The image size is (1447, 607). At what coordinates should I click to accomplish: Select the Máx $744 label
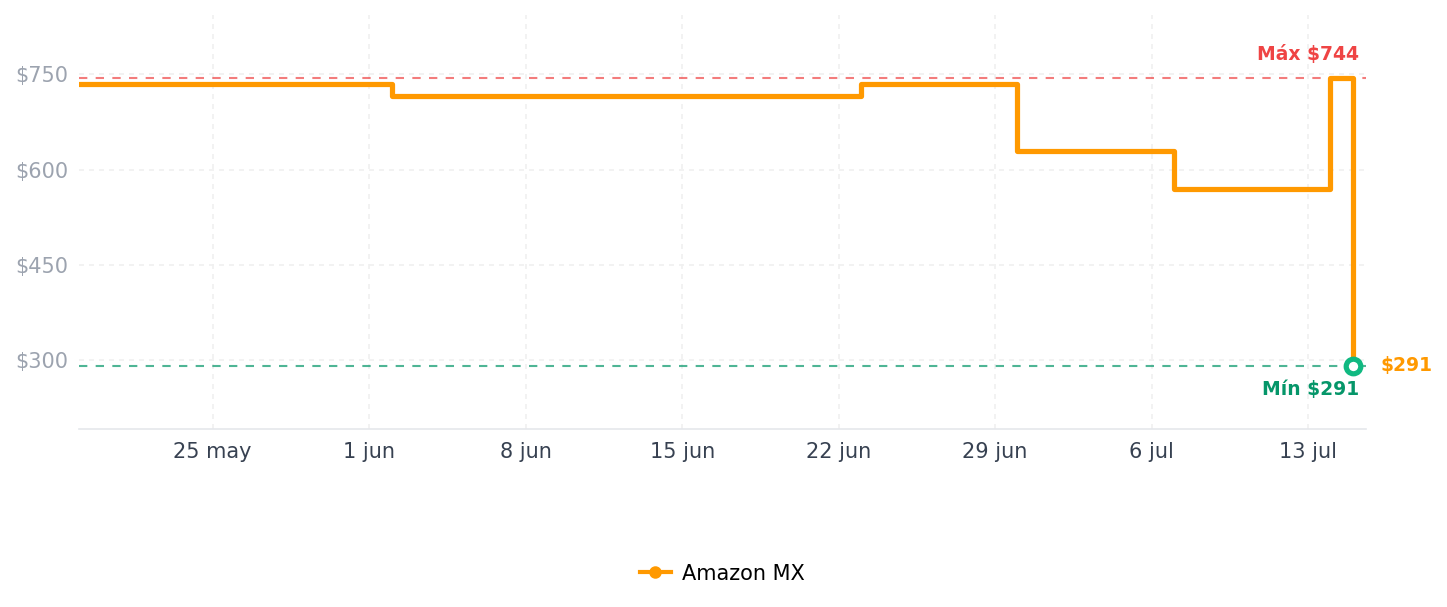(1307, 54)
